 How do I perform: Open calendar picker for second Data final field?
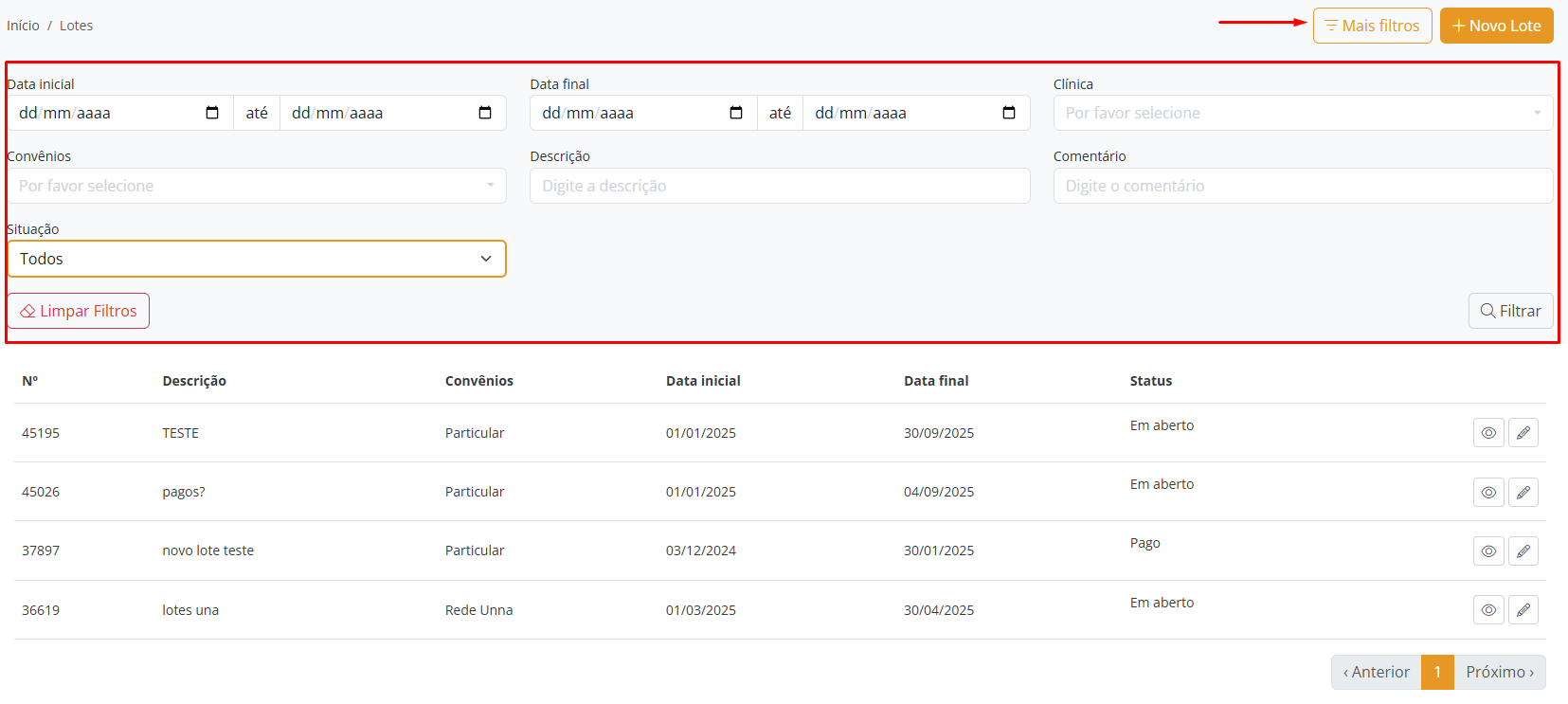tap(1009, 113)
